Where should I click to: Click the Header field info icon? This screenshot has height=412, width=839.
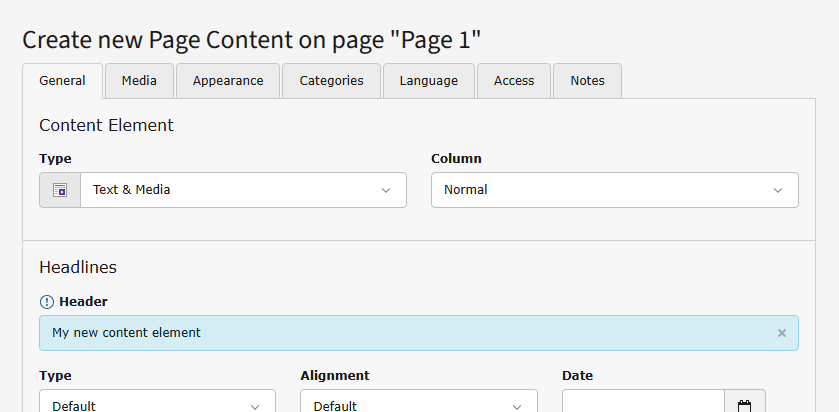(47, 302)
